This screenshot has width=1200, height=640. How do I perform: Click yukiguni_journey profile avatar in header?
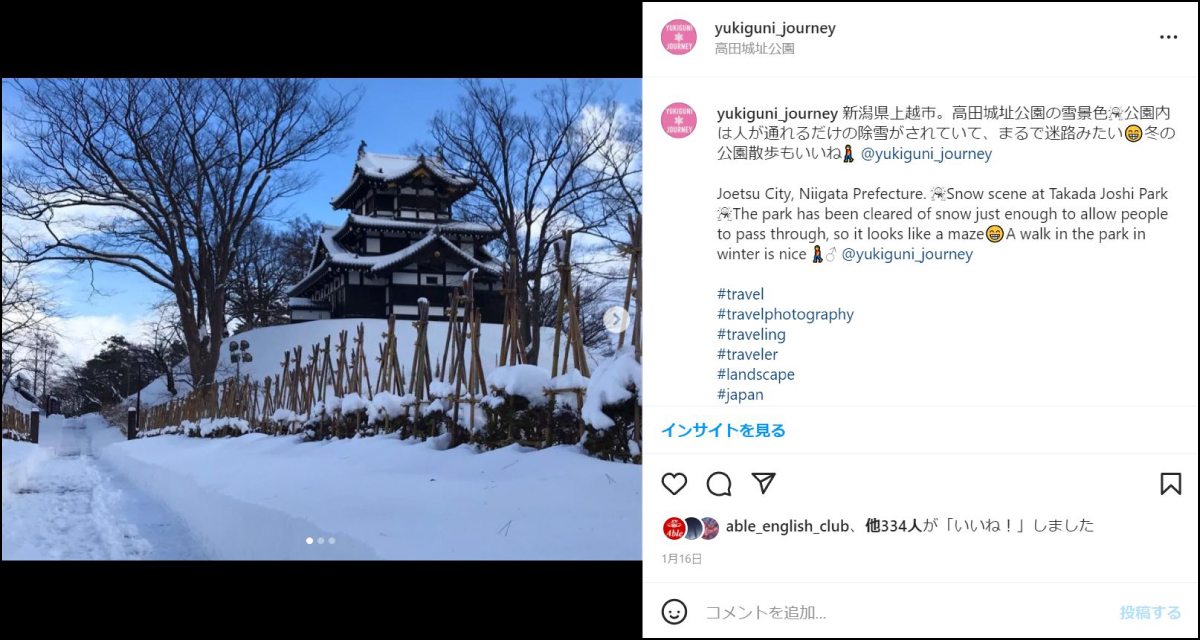678,37
